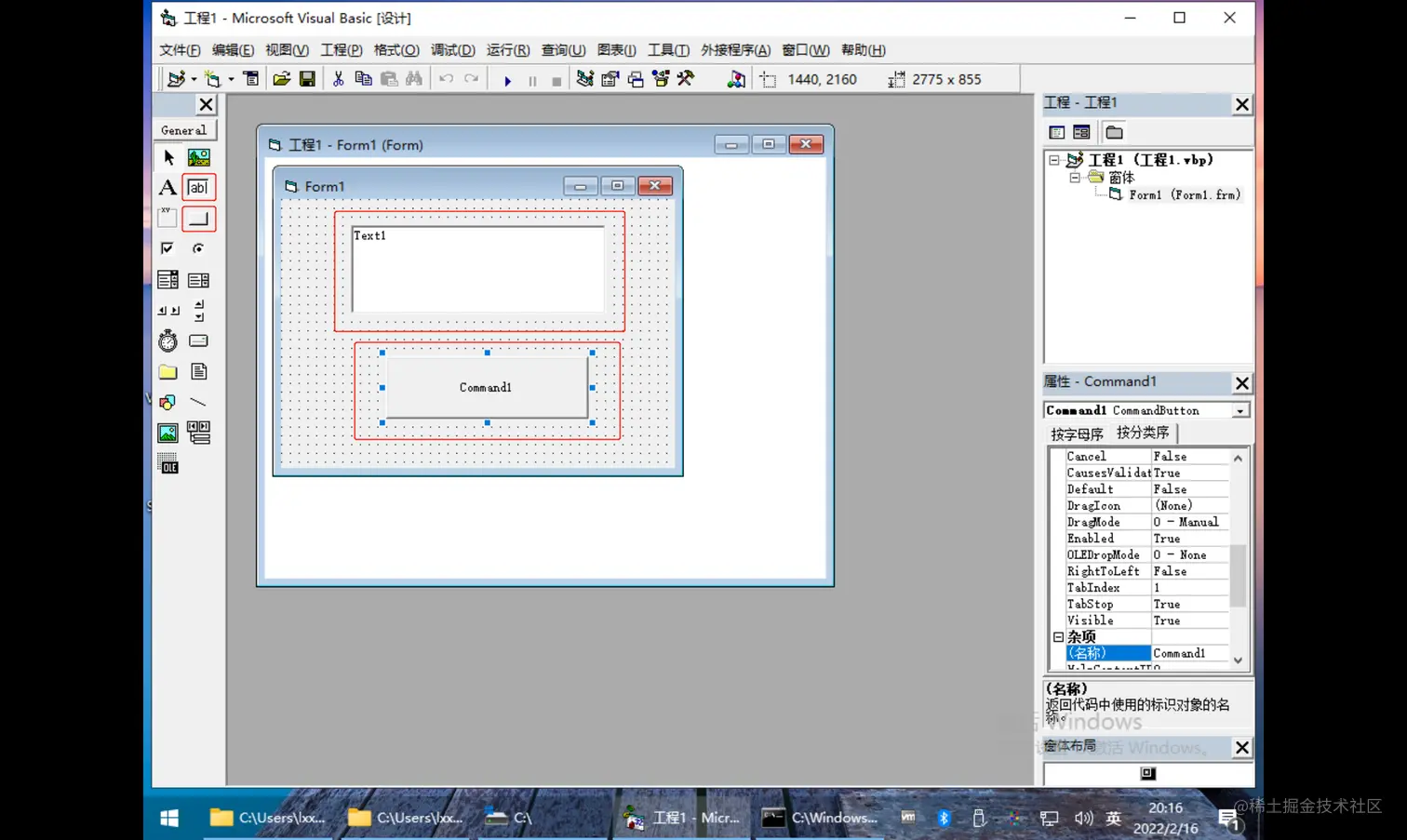The width and height of the screenshot is (1407, 840).
Task: Click the Properties list scrollbar thumb
Action: 1238,576
